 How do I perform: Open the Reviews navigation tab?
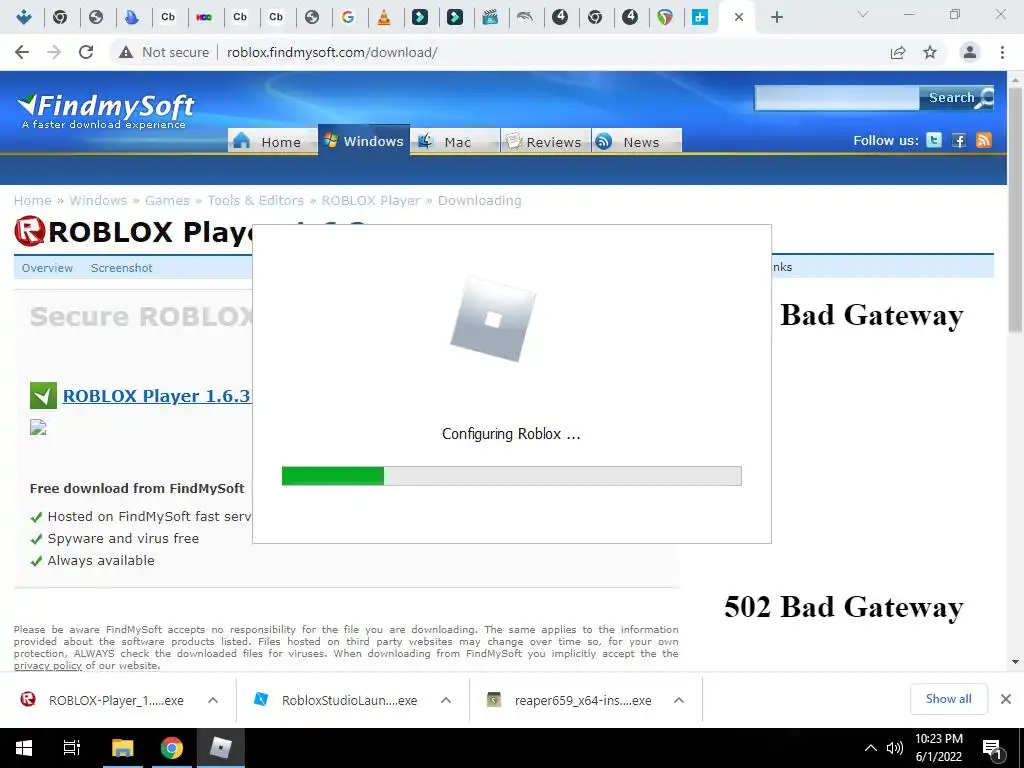[545, 141]
